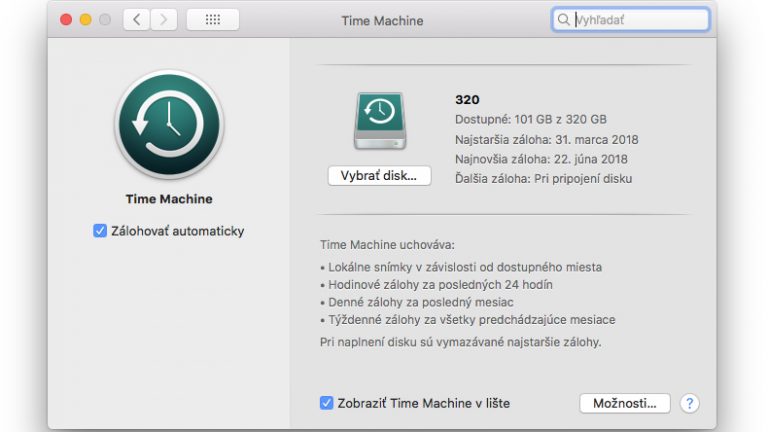The image size is (768, 432).
Task: Click the Time Machine window title
Action: tap(383, 21)
